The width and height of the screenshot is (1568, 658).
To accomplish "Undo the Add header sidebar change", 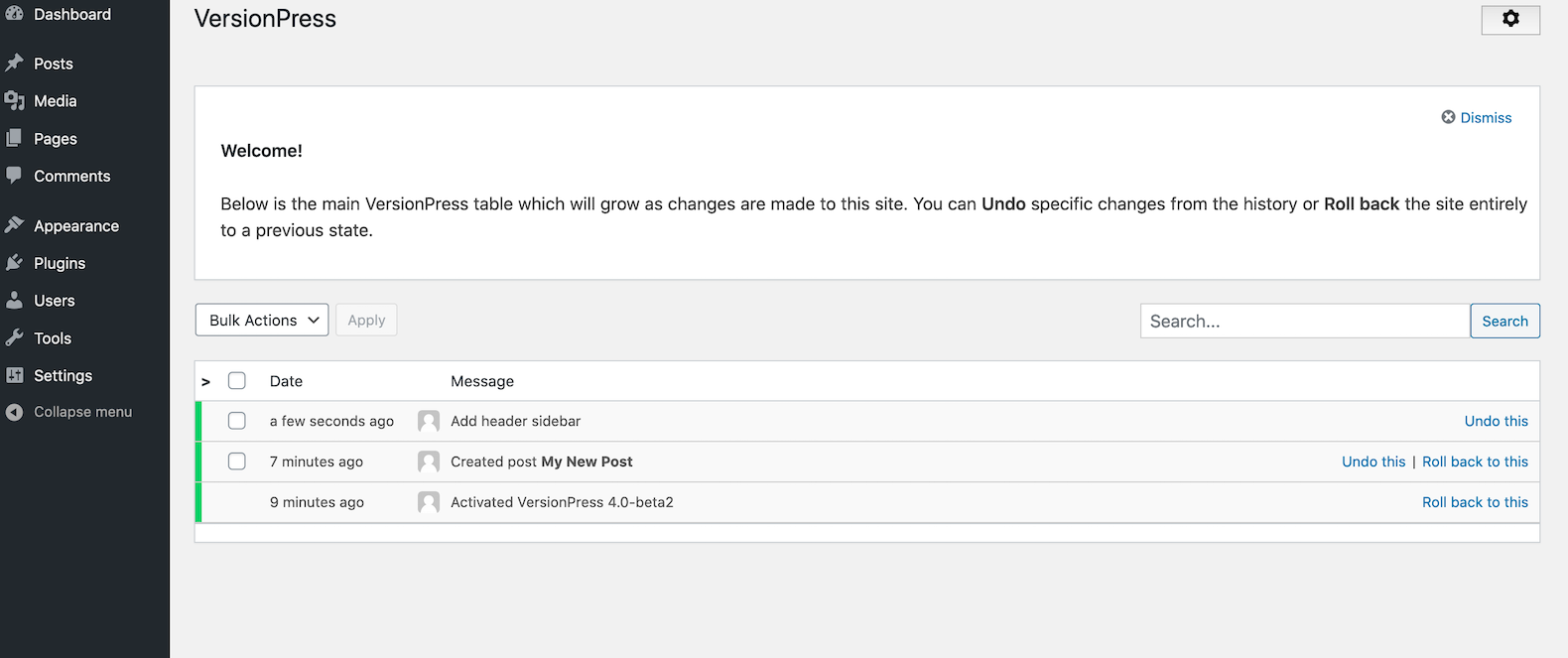I will (x=1496, y=421).
